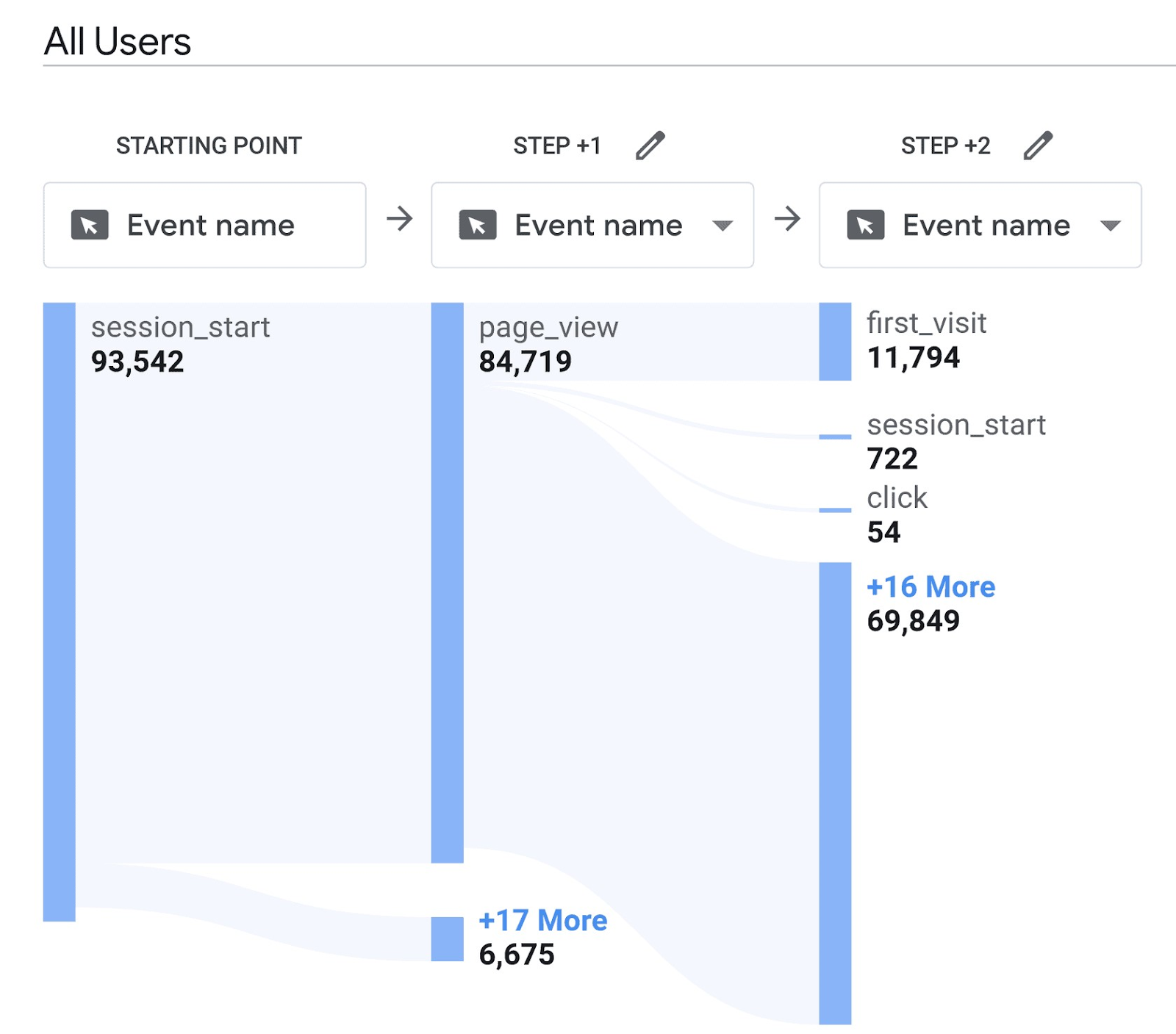
Task: Click the value 93,542
Action: [x=137, y=362]
